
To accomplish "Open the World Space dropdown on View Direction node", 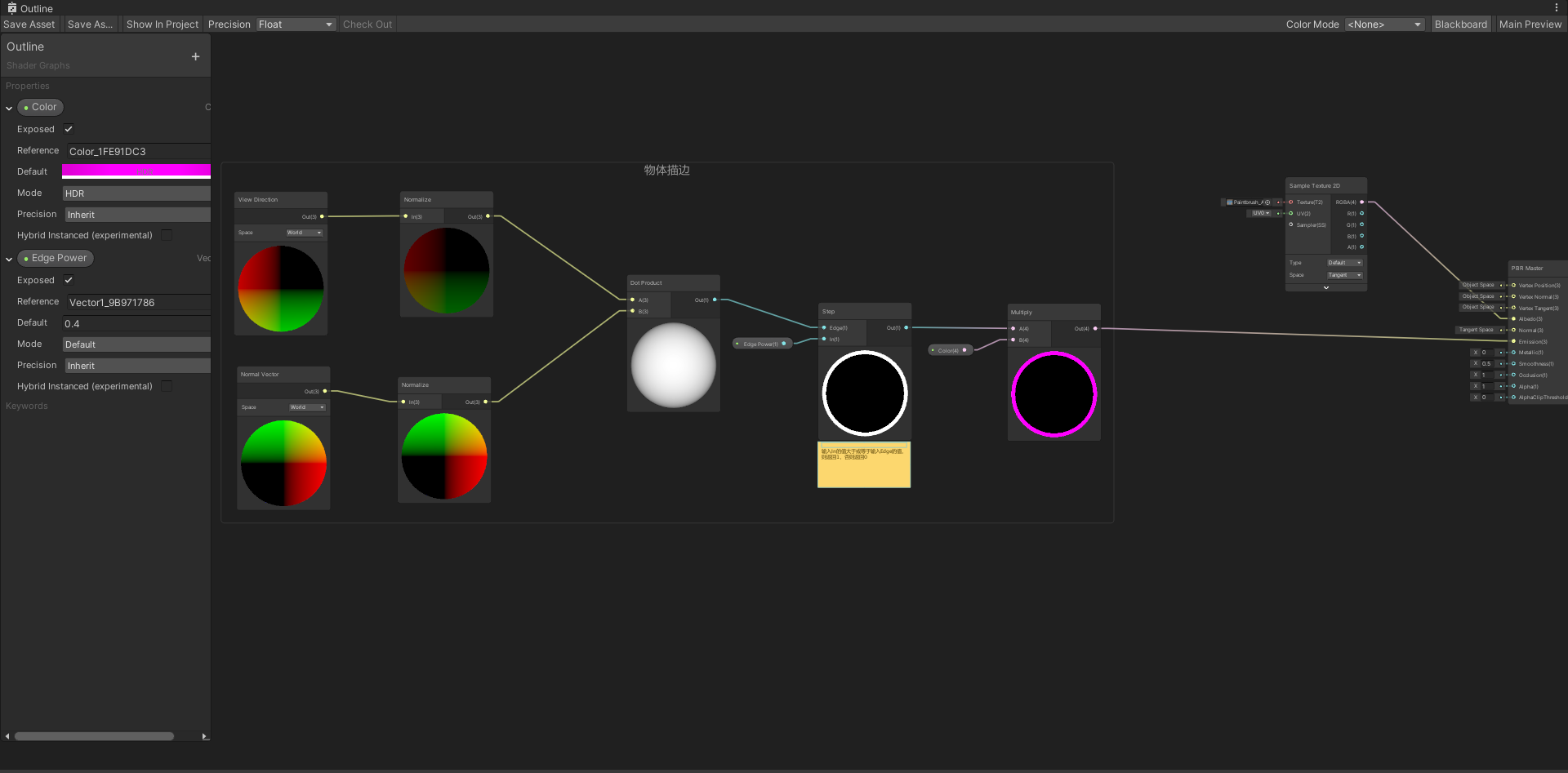I will tap(303, 232).
